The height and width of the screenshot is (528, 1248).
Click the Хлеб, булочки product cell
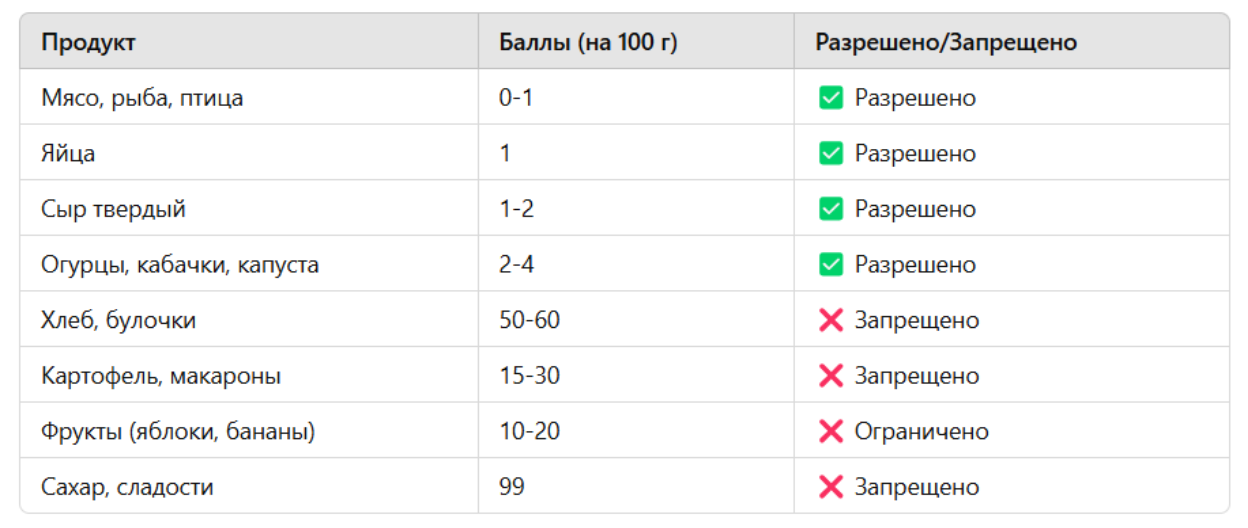tap(118, 321)
